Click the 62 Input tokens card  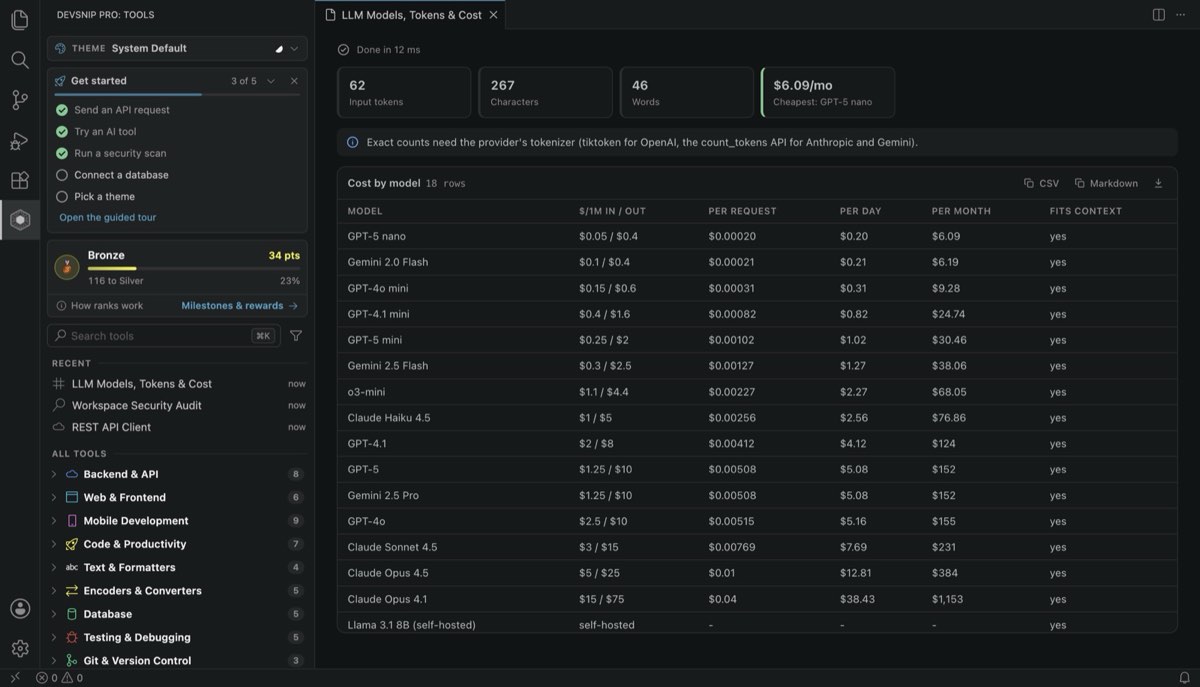[x=404, y=92]
